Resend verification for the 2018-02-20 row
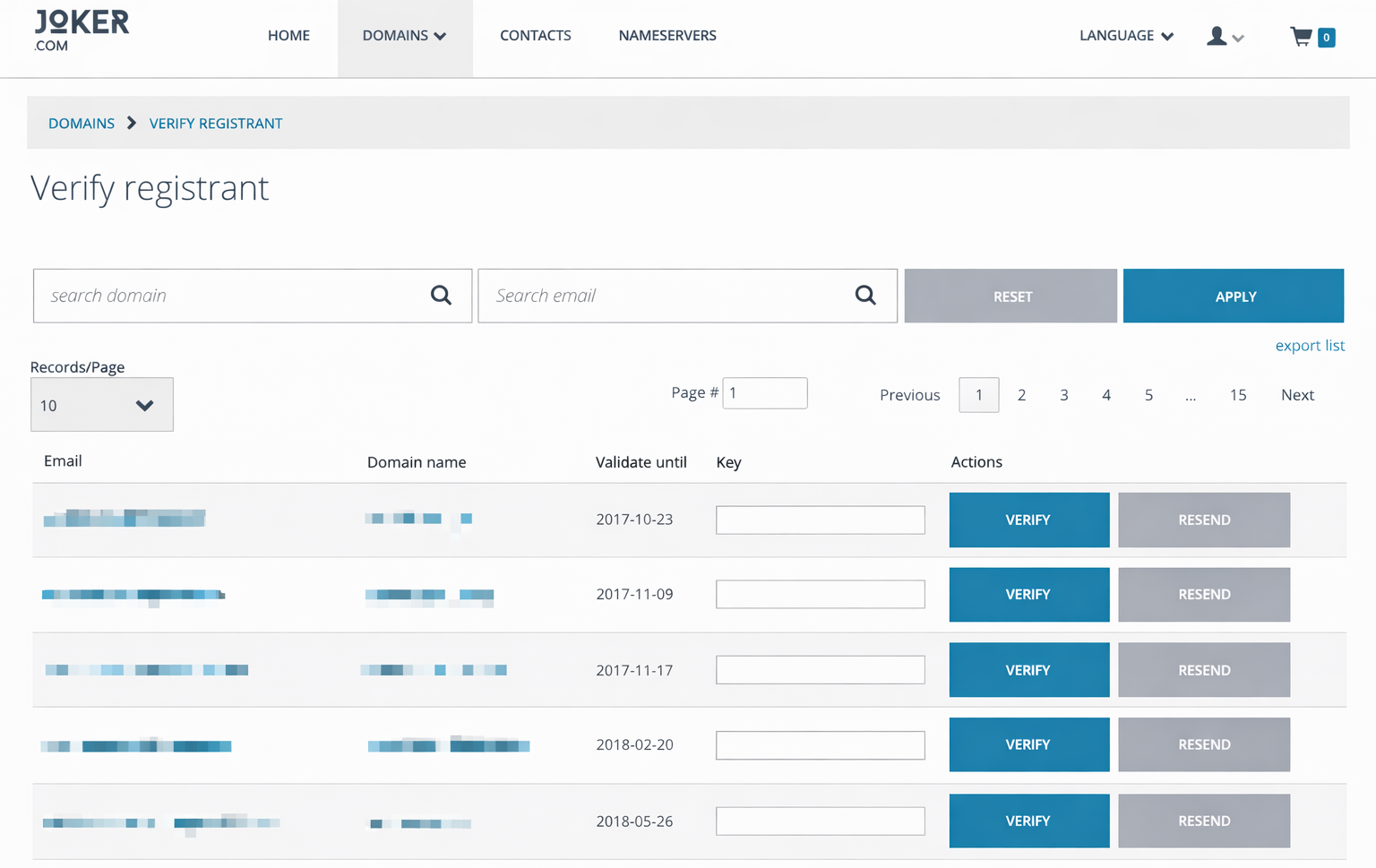Screen dimensions: 1376x868 (1203, 744)
